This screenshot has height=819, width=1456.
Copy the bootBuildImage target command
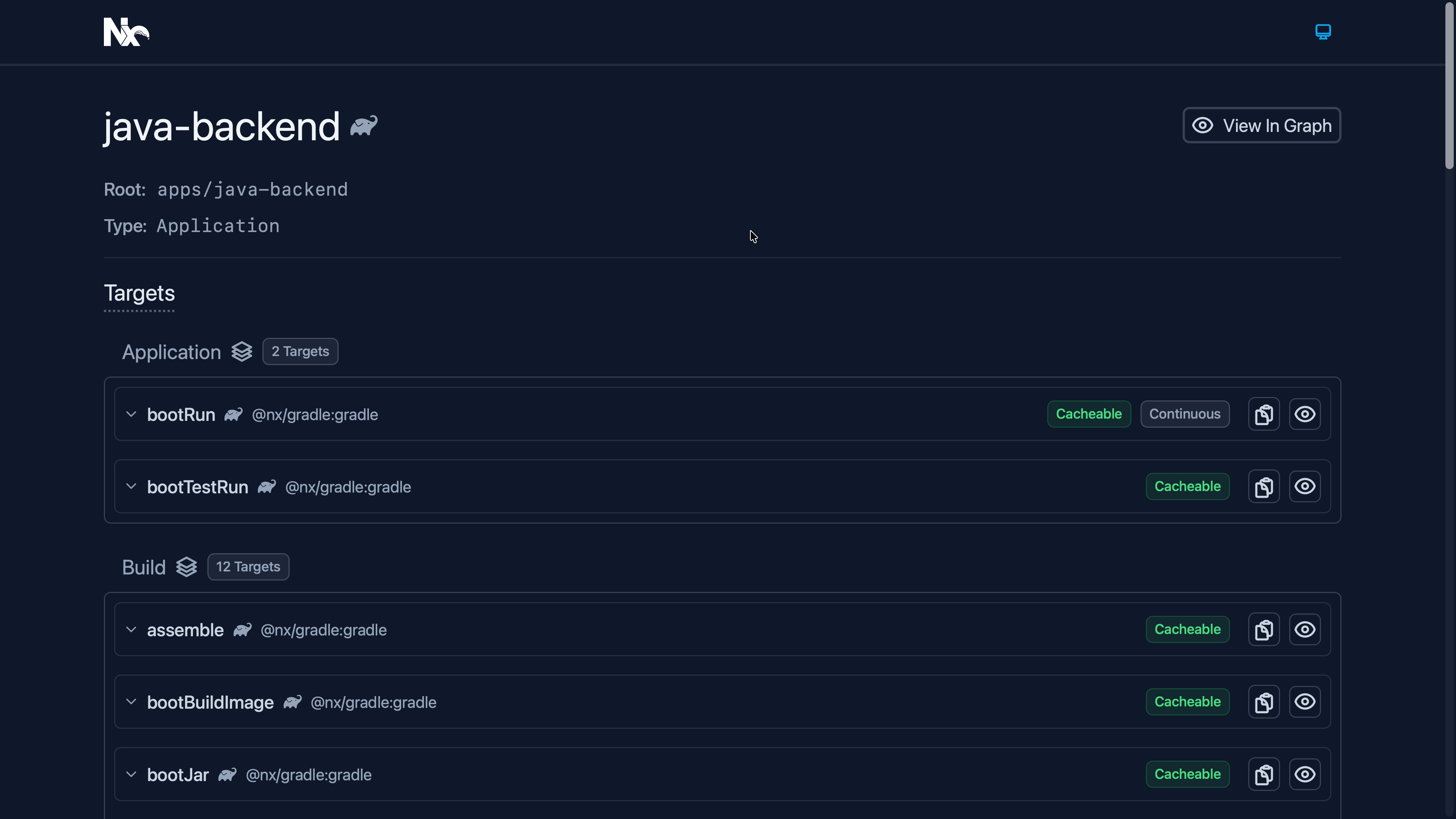pos(1264,702)
